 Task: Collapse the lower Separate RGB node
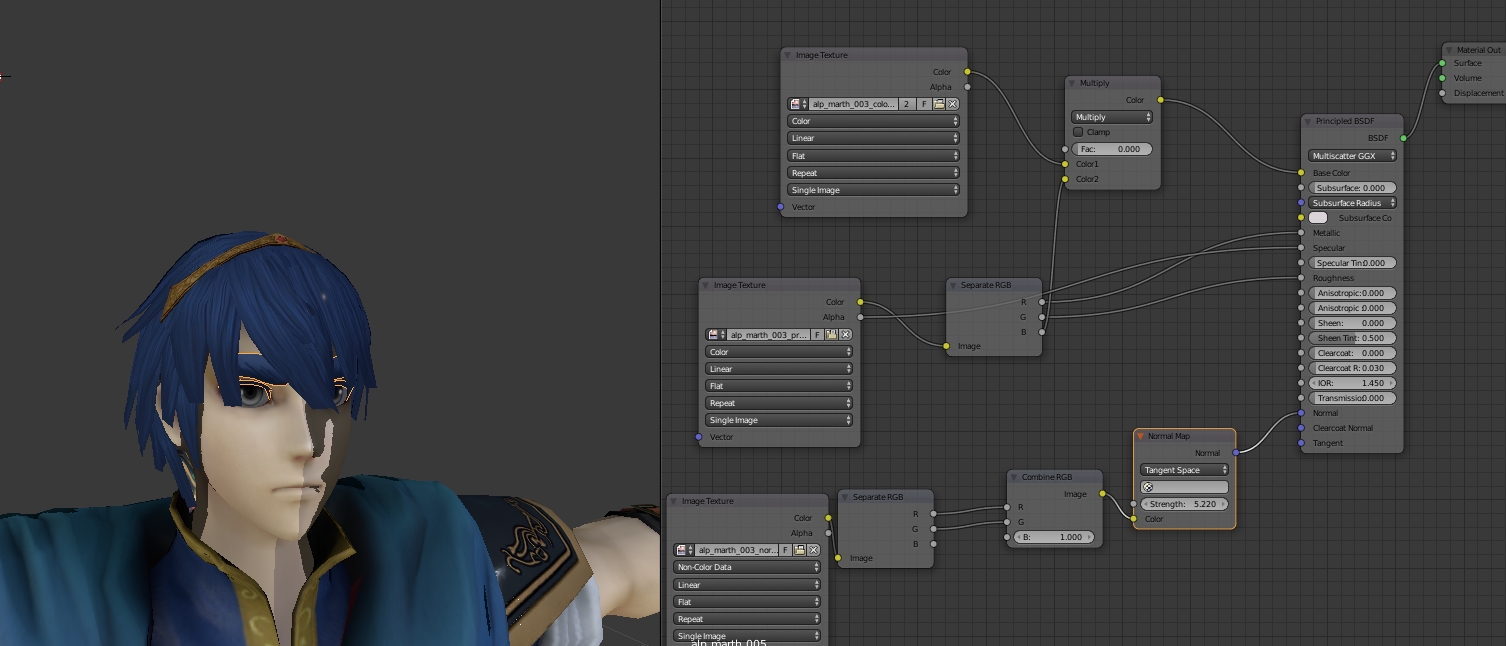[845, 497]
